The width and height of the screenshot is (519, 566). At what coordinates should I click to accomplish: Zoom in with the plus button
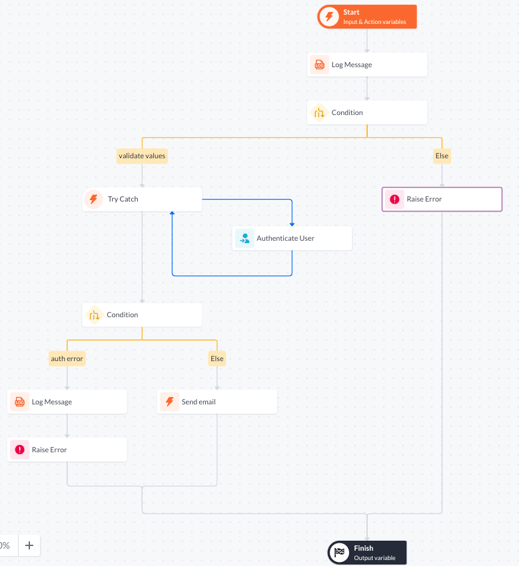pyautogui.click(x=29, y=545)
